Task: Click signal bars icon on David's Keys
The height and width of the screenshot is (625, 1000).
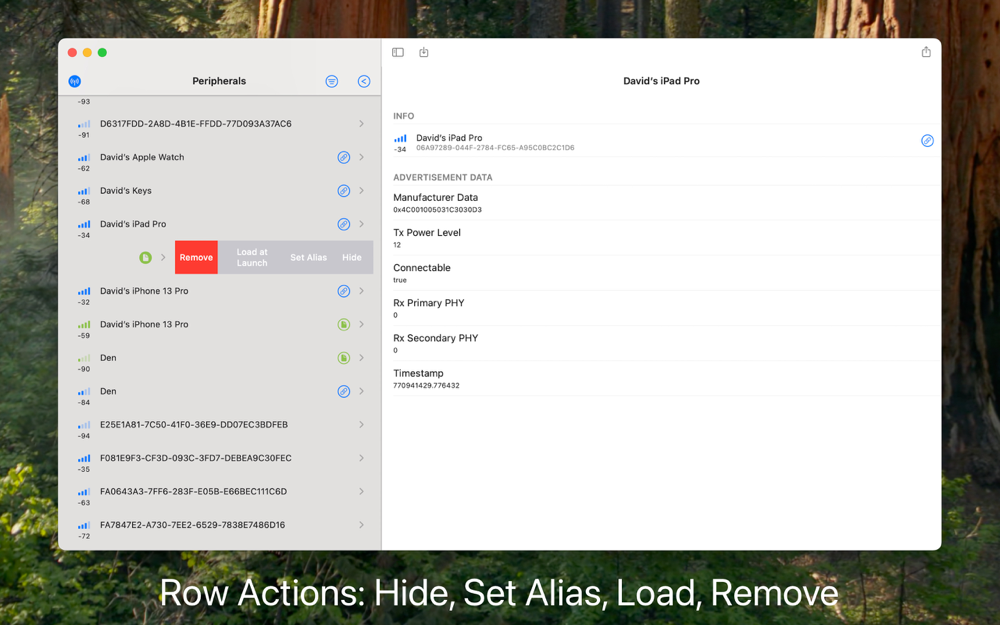Action: point(84,191)
